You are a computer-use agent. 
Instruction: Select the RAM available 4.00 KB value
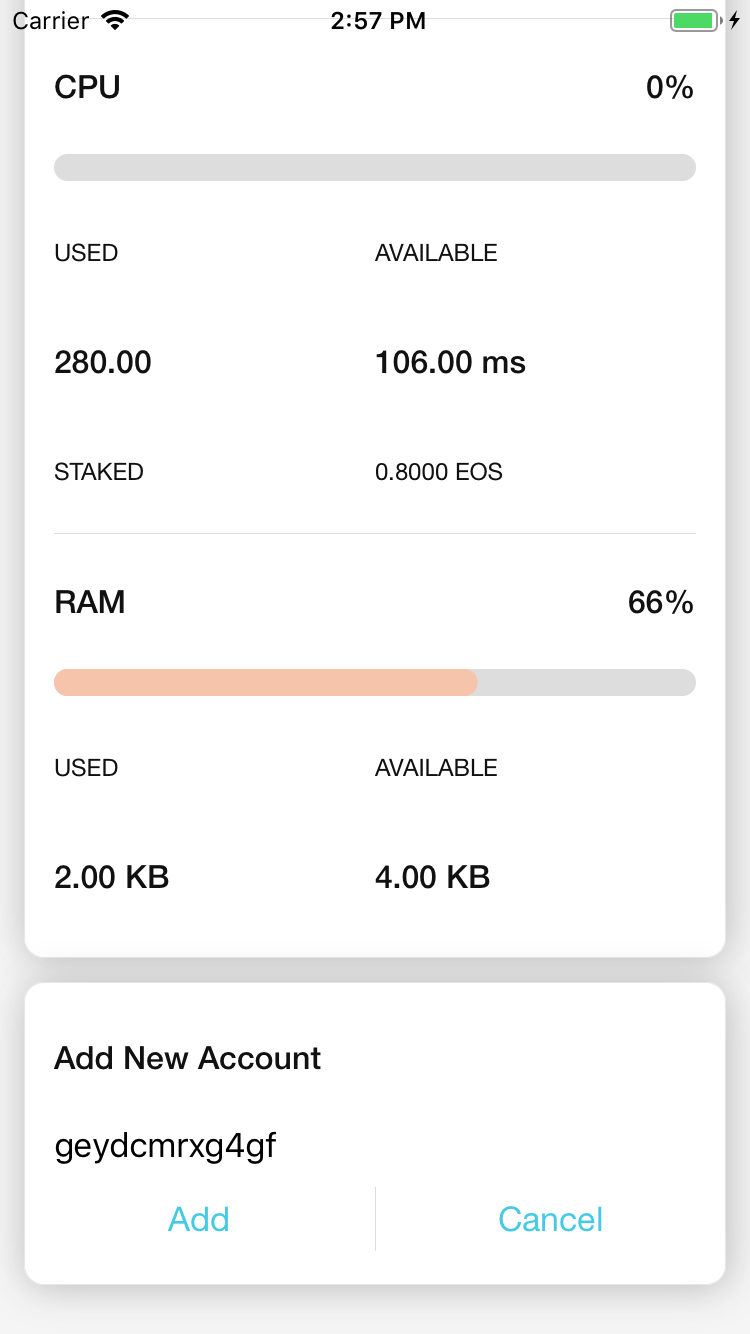tap(432, 877)
